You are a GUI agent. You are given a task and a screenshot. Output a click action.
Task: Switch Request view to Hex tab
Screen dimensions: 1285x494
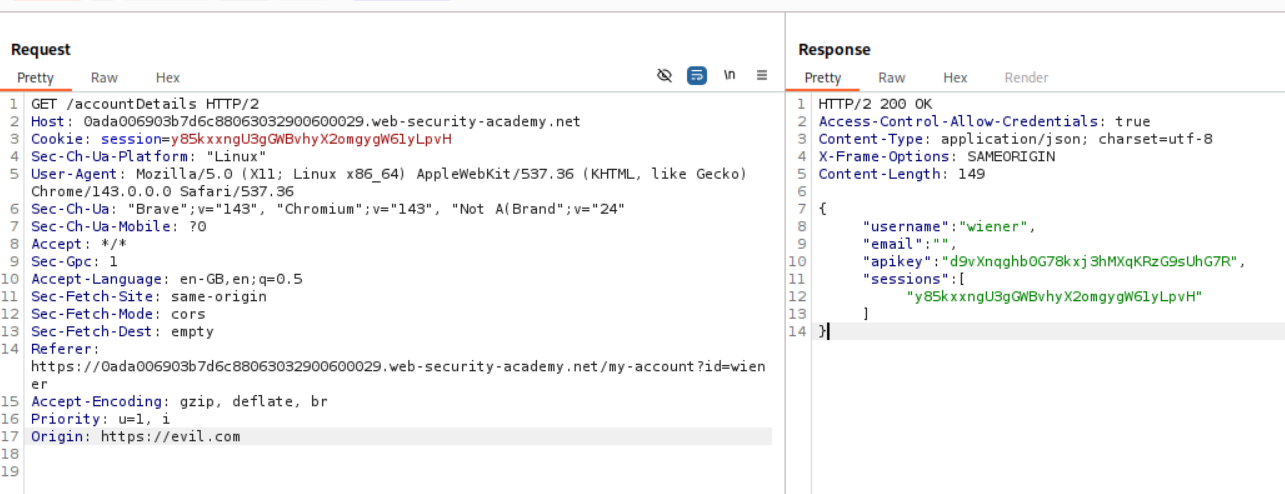(168, 78)
